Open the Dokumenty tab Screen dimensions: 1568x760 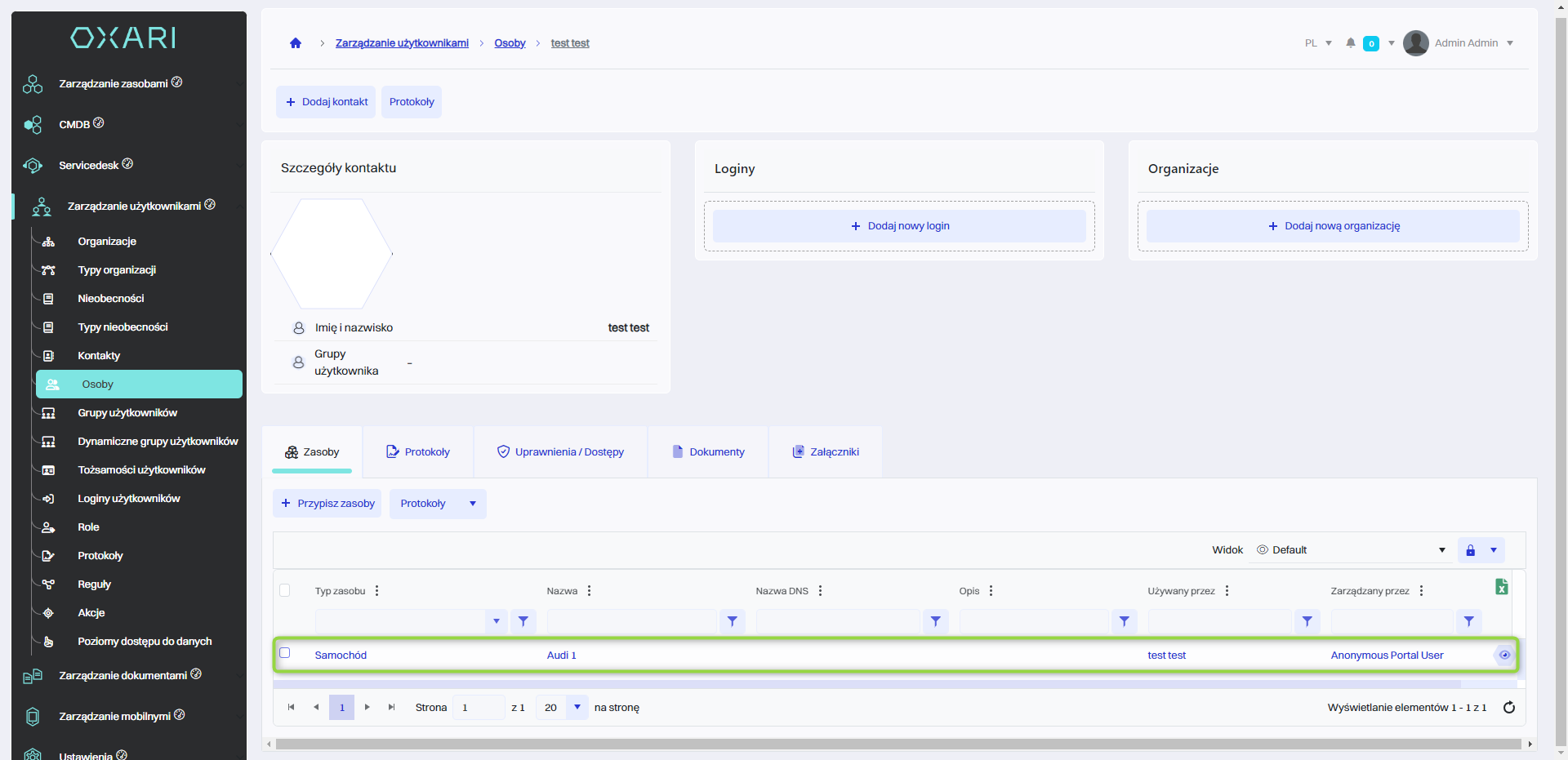pos(708,452)
